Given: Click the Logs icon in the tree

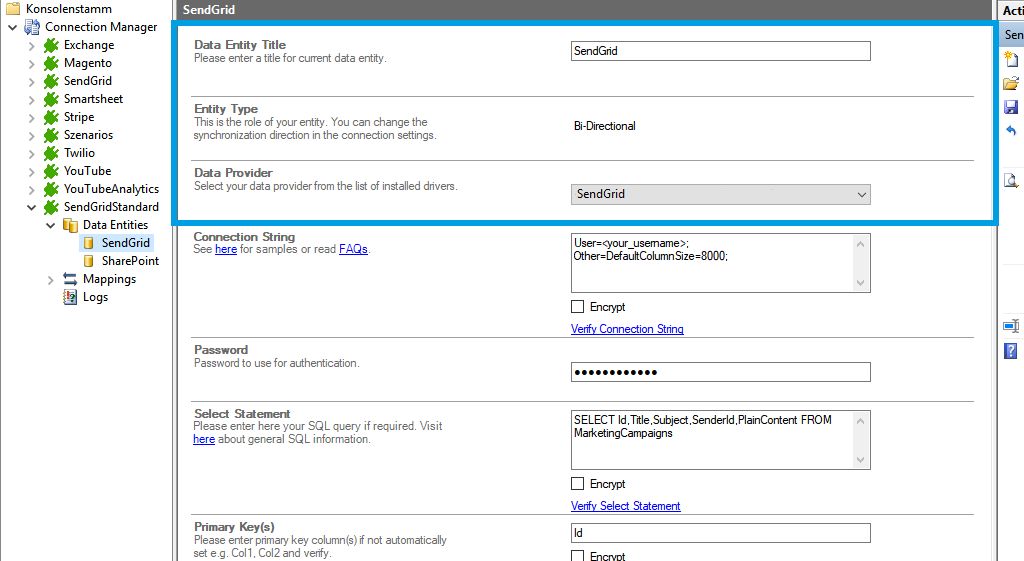Looking at the screenshot, I should (x=70, y=297).
